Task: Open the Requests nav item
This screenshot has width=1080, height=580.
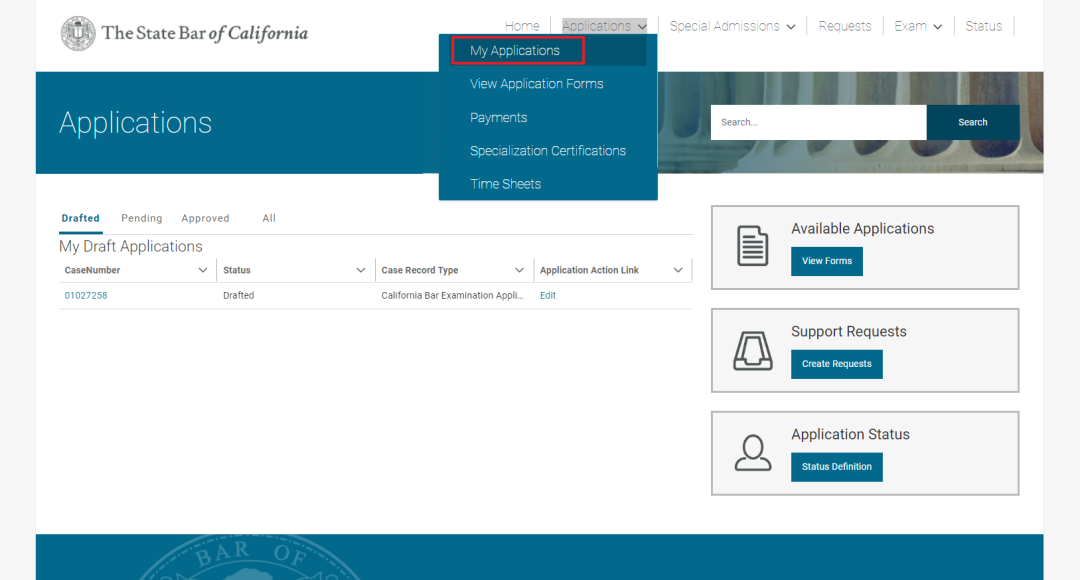Action: pyautogui.click(x=844, y=26)
